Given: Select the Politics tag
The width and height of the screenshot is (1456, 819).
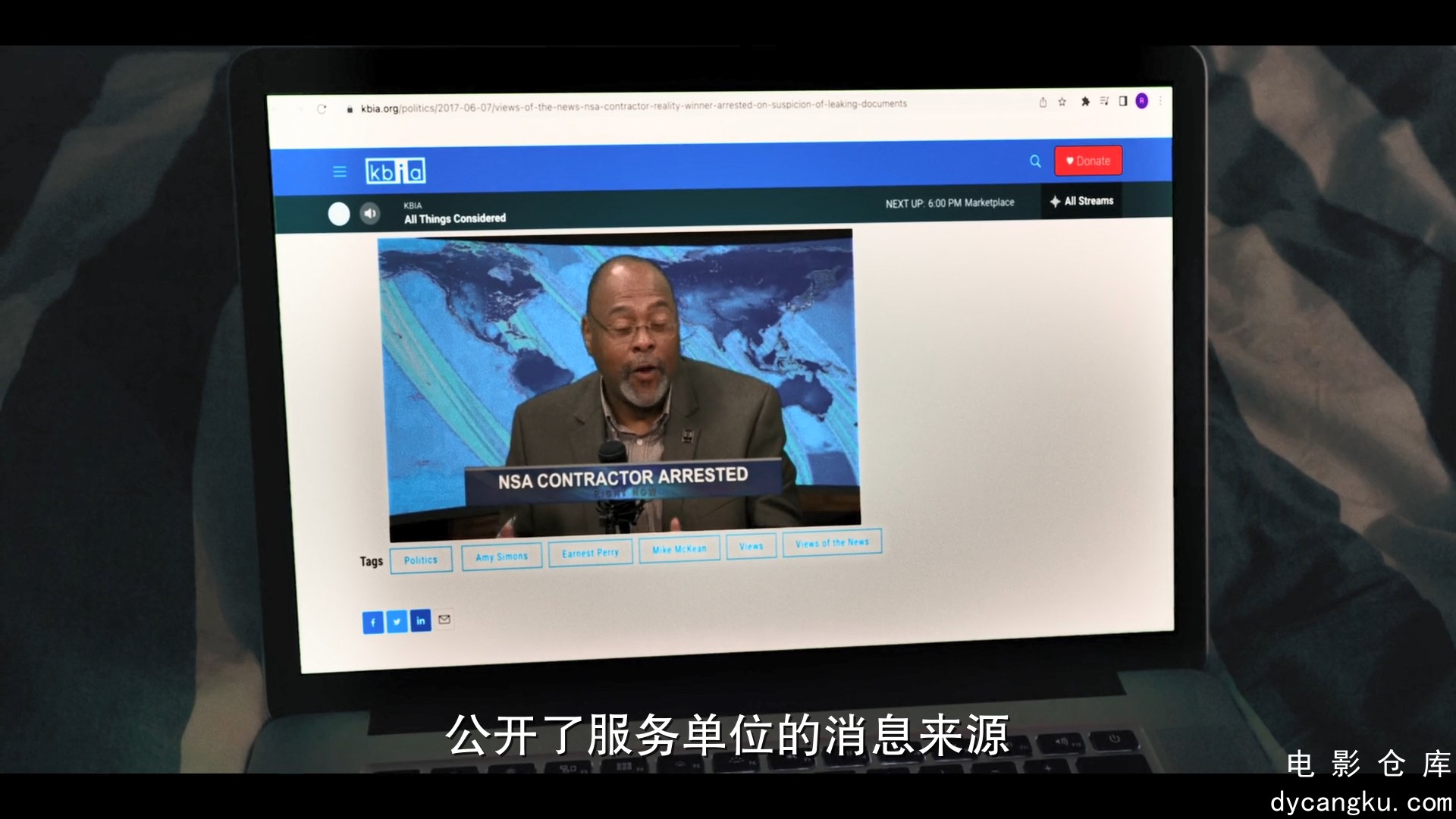Looking at the screenshot, I should [421, 560].
